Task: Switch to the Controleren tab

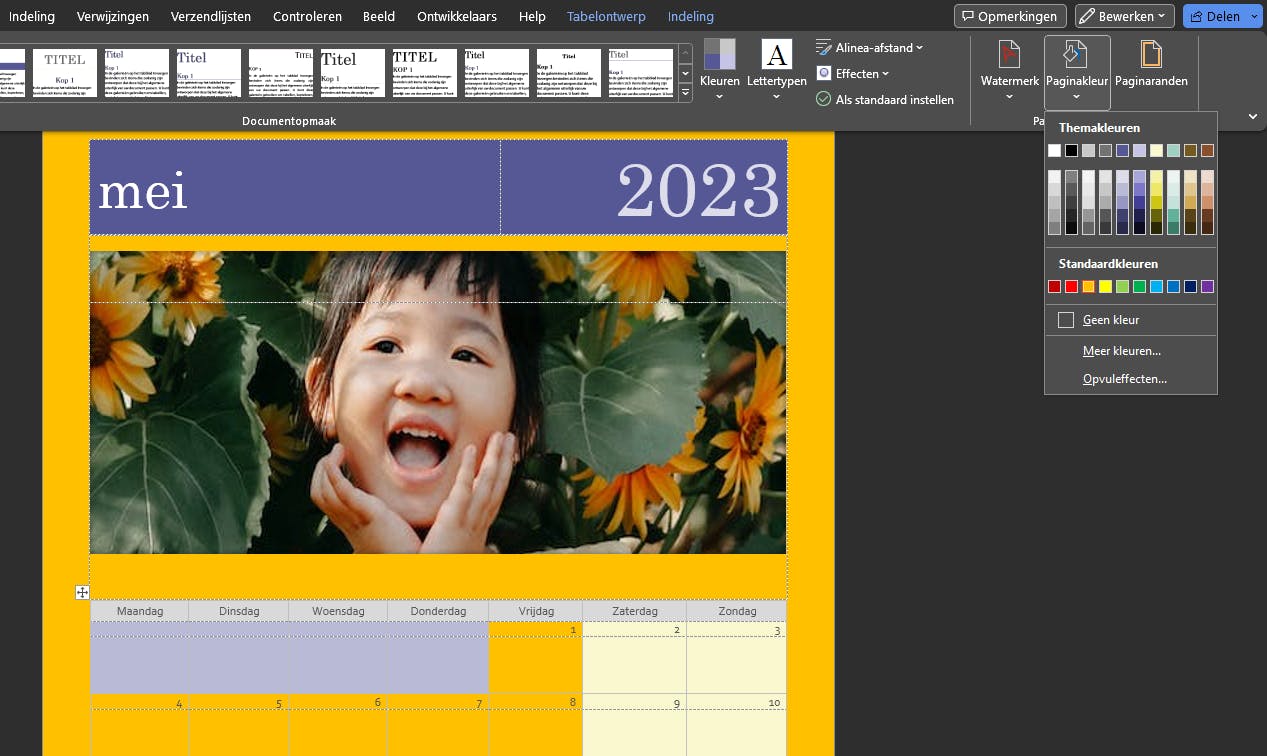Action: 307,16
